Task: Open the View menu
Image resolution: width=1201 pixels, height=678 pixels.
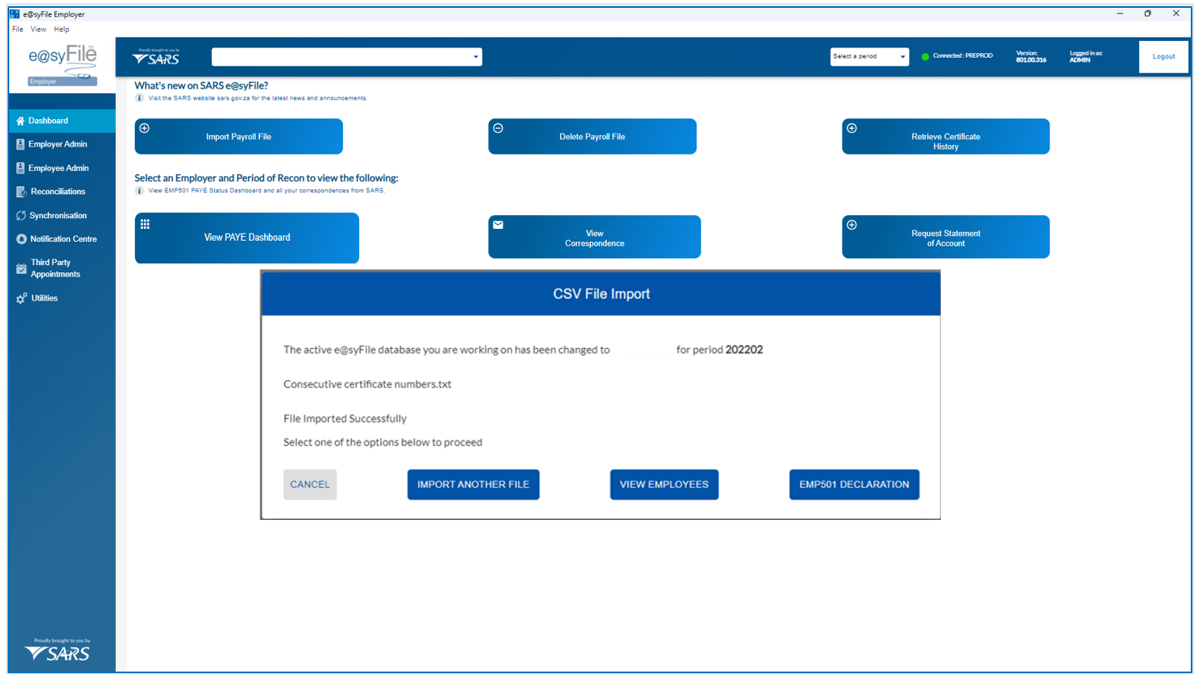Action: pyautogui.click(x=38, y=29)
